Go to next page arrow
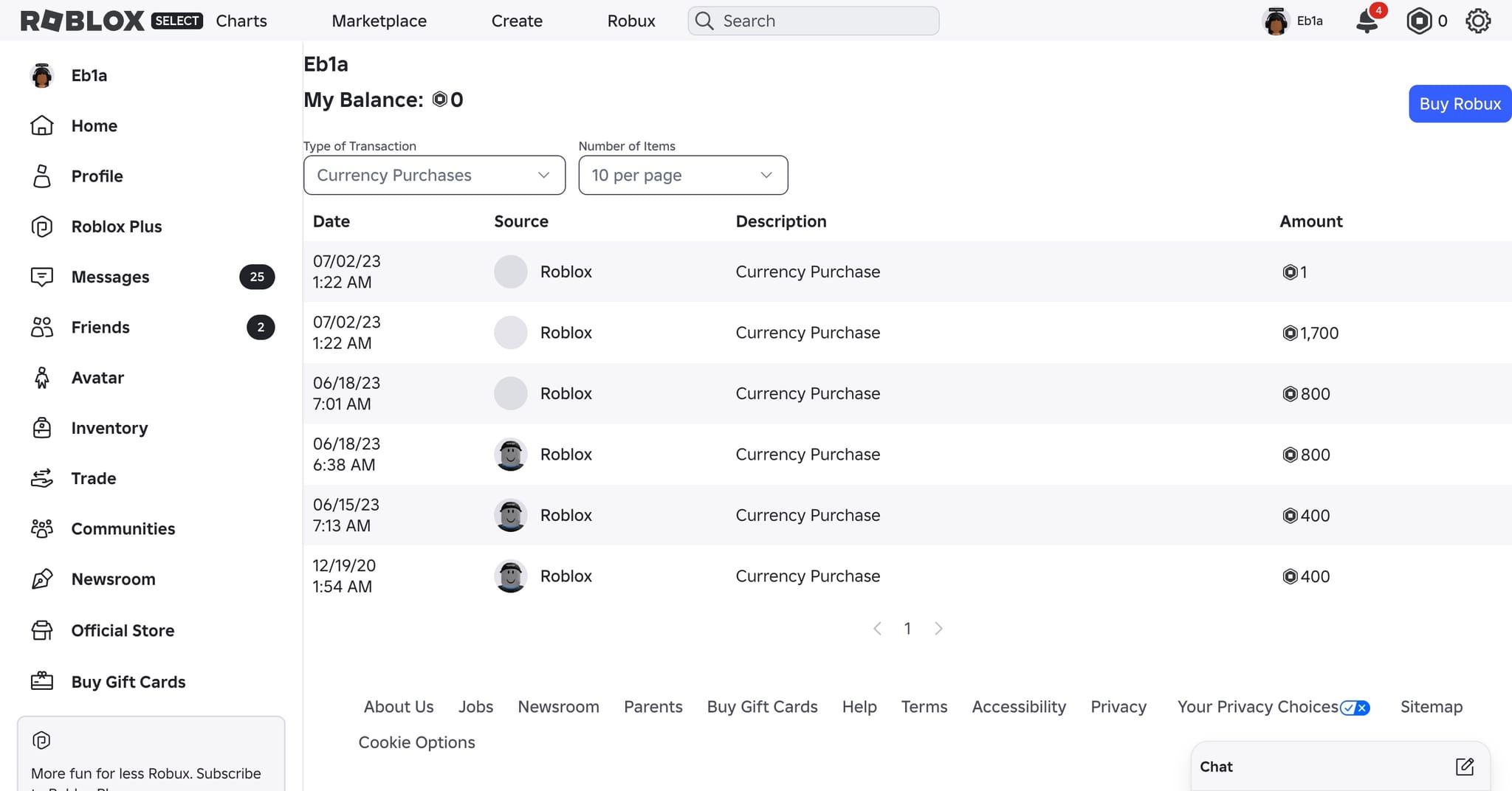This screenshot has width=1512, height=791. [938, 629]
